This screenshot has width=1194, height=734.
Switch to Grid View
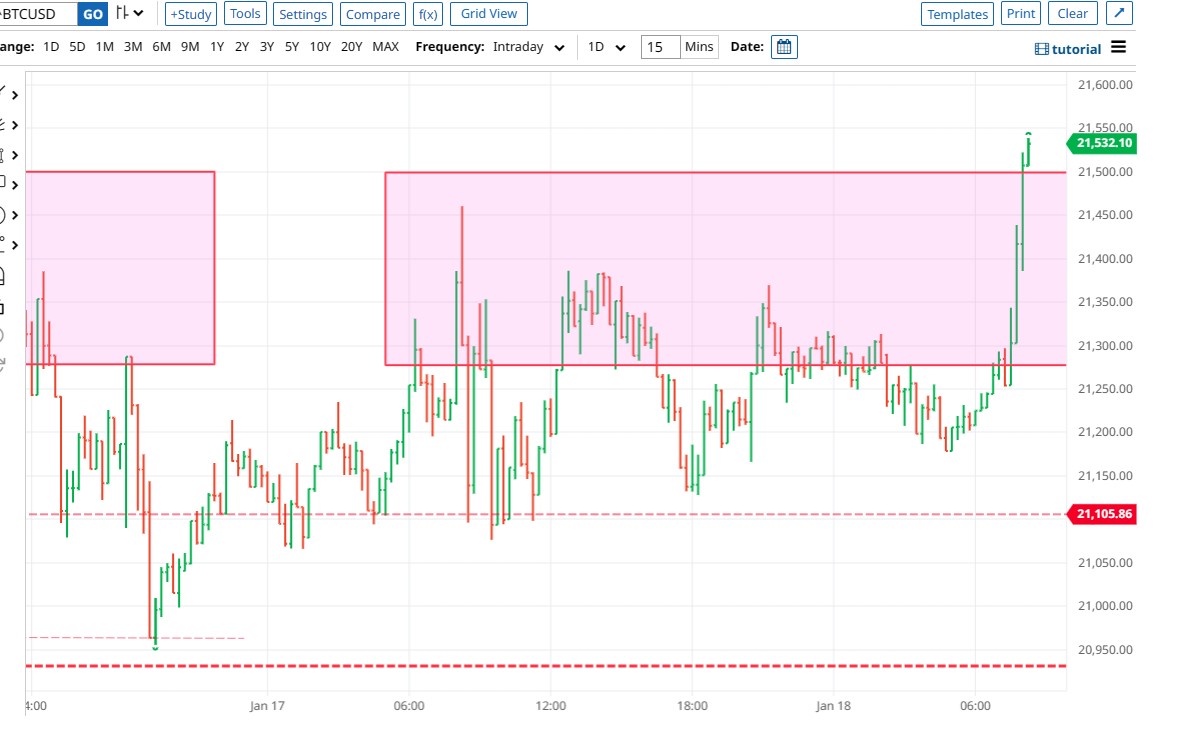coord(489,14)
